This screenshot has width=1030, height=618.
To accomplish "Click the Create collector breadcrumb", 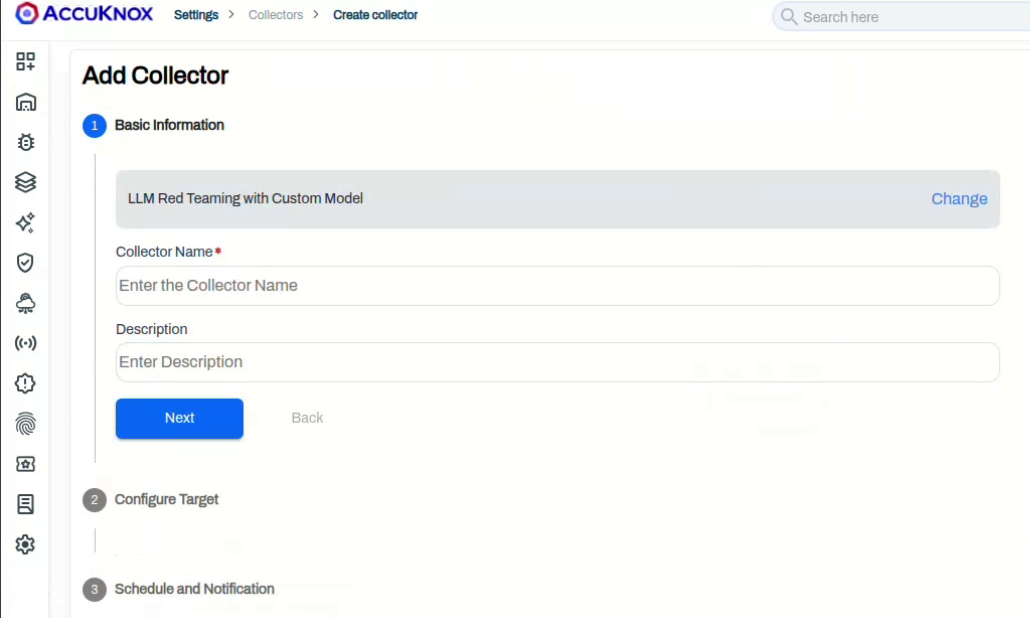I will (375, 14).
